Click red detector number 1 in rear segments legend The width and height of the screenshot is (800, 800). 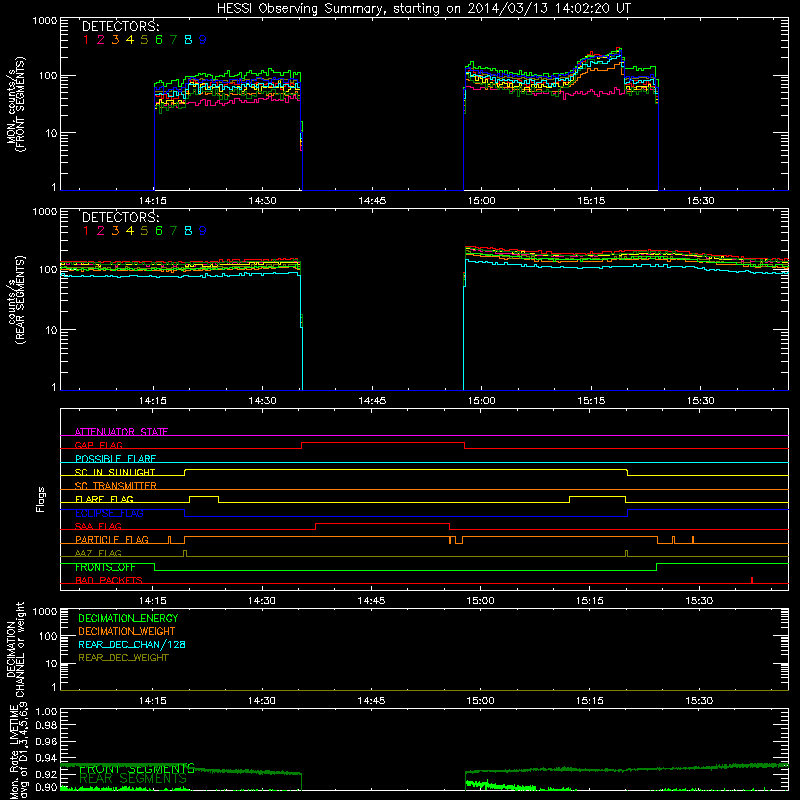(x=86, y=231)
